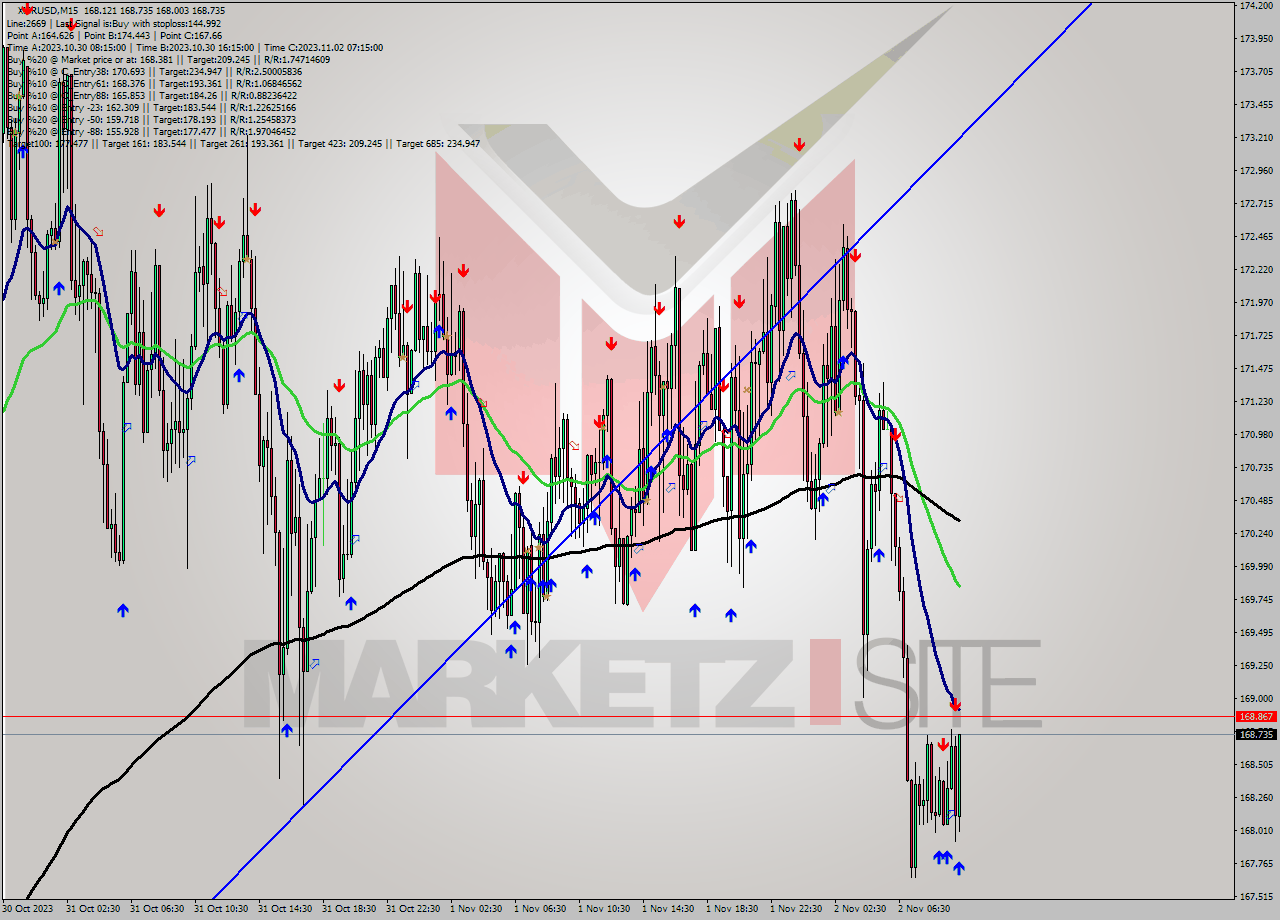Click the 'Last Signal is:Buy with stoploss:144.992' text
The width and height of the screenshot is (1280, 920).
[x=138, y=23]
